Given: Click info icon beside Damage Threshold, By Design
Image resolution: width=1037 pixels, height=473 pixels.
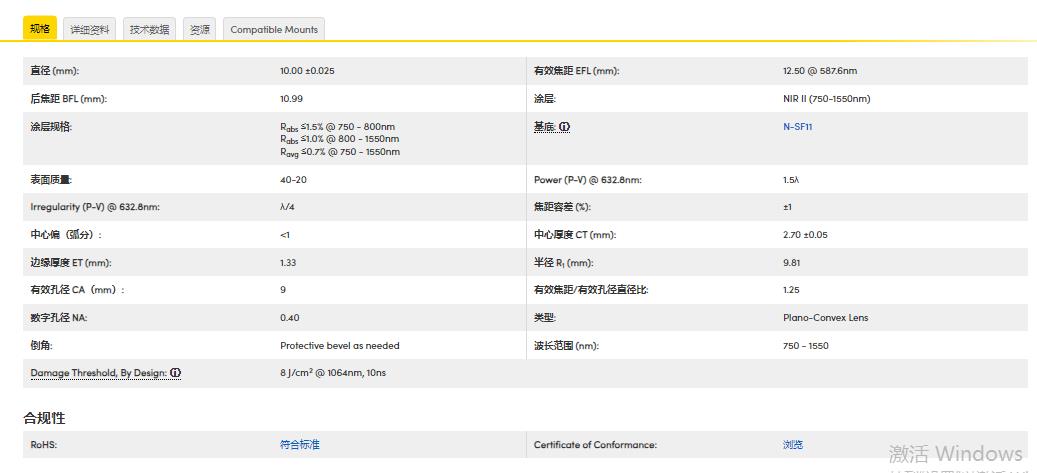Looking at the screenshot, I should click(175, 373).
